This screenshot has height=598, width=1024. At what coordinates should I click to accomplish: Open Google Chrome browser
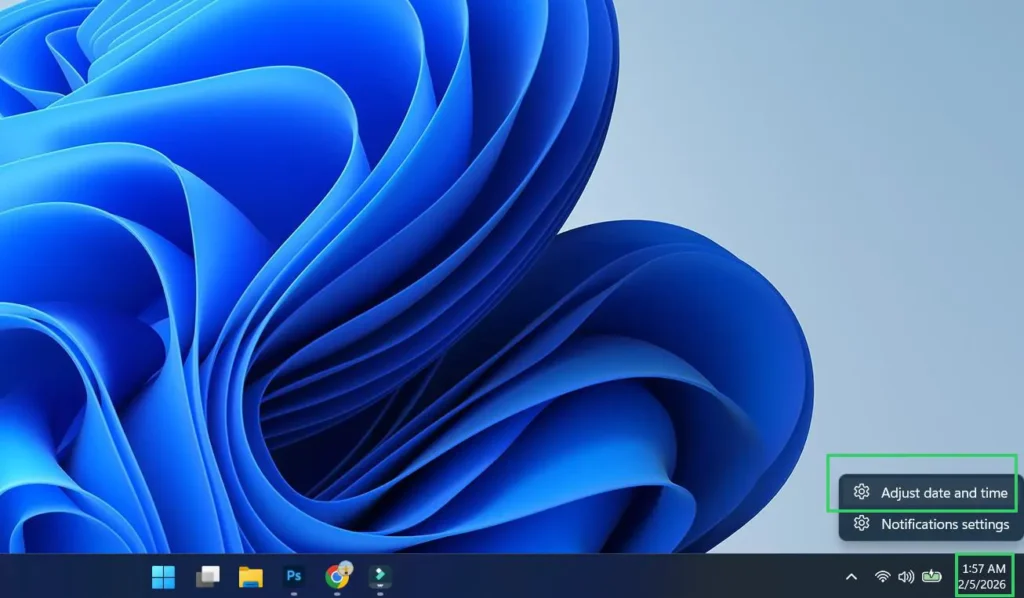337,575
